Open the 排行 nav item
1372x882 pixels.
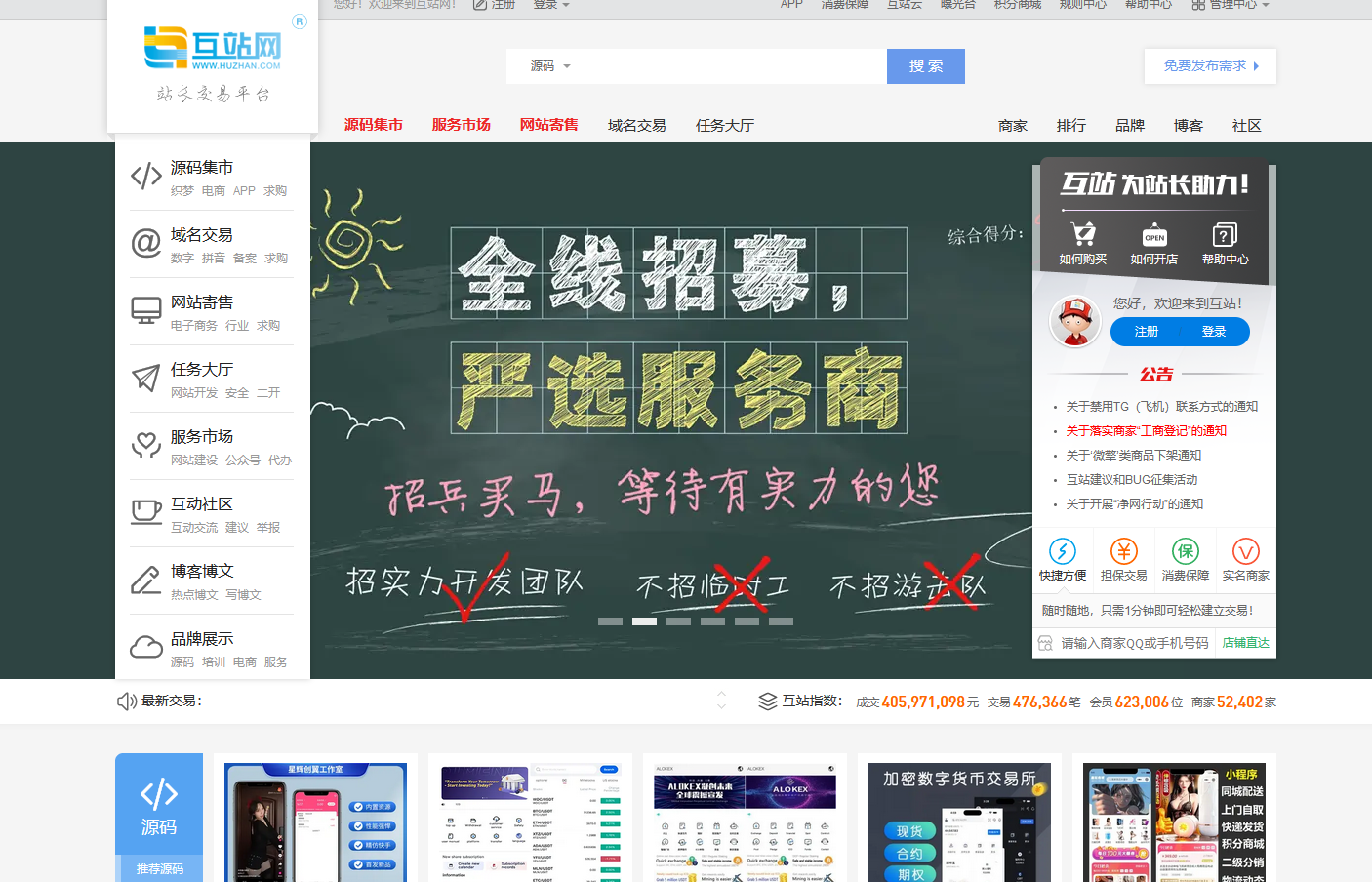pos(1071,125)
